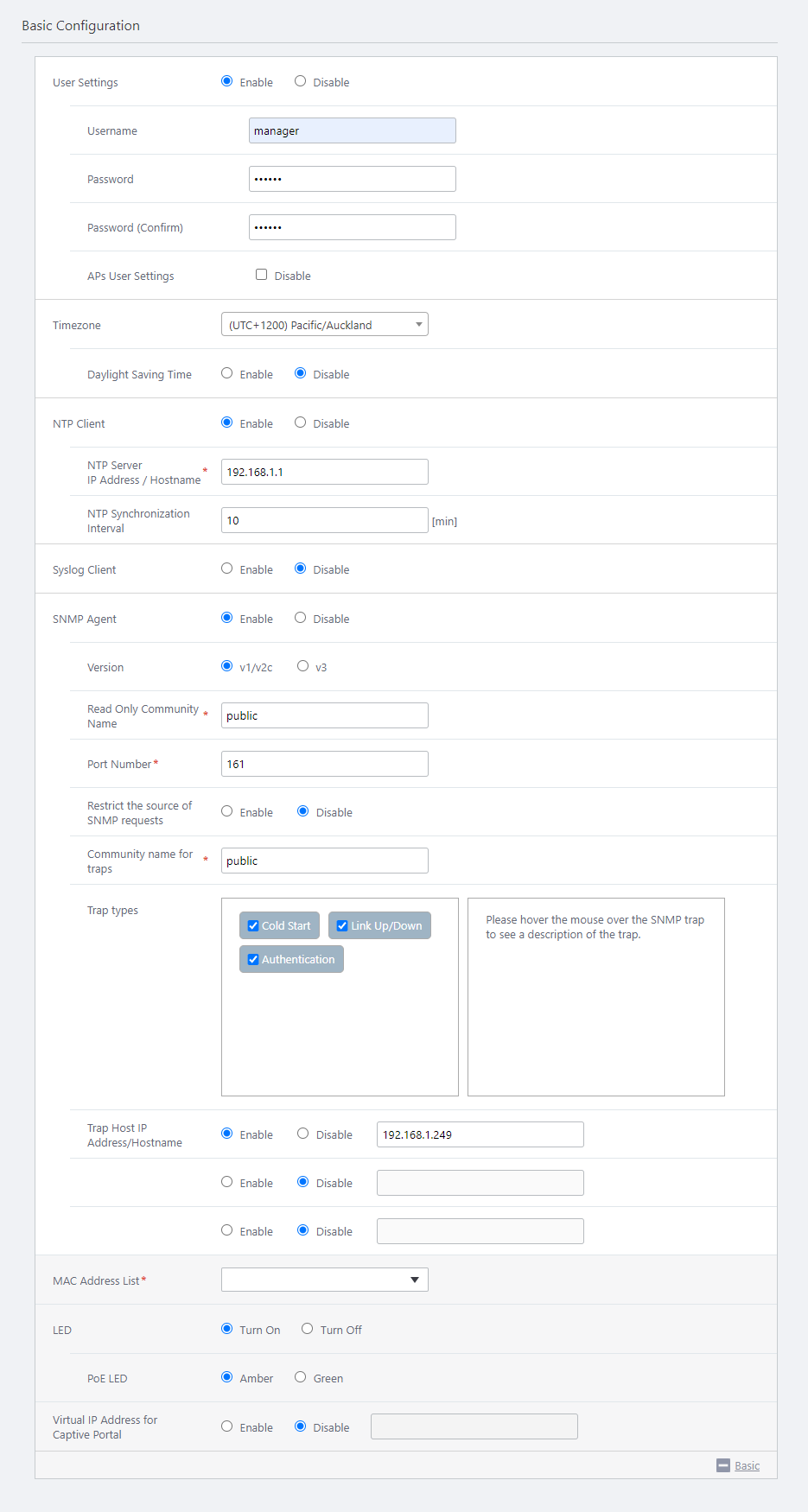This screenshot has width=808, height=1512.
Task: Click the SNMP Port Number field
Action: (324, 764)
